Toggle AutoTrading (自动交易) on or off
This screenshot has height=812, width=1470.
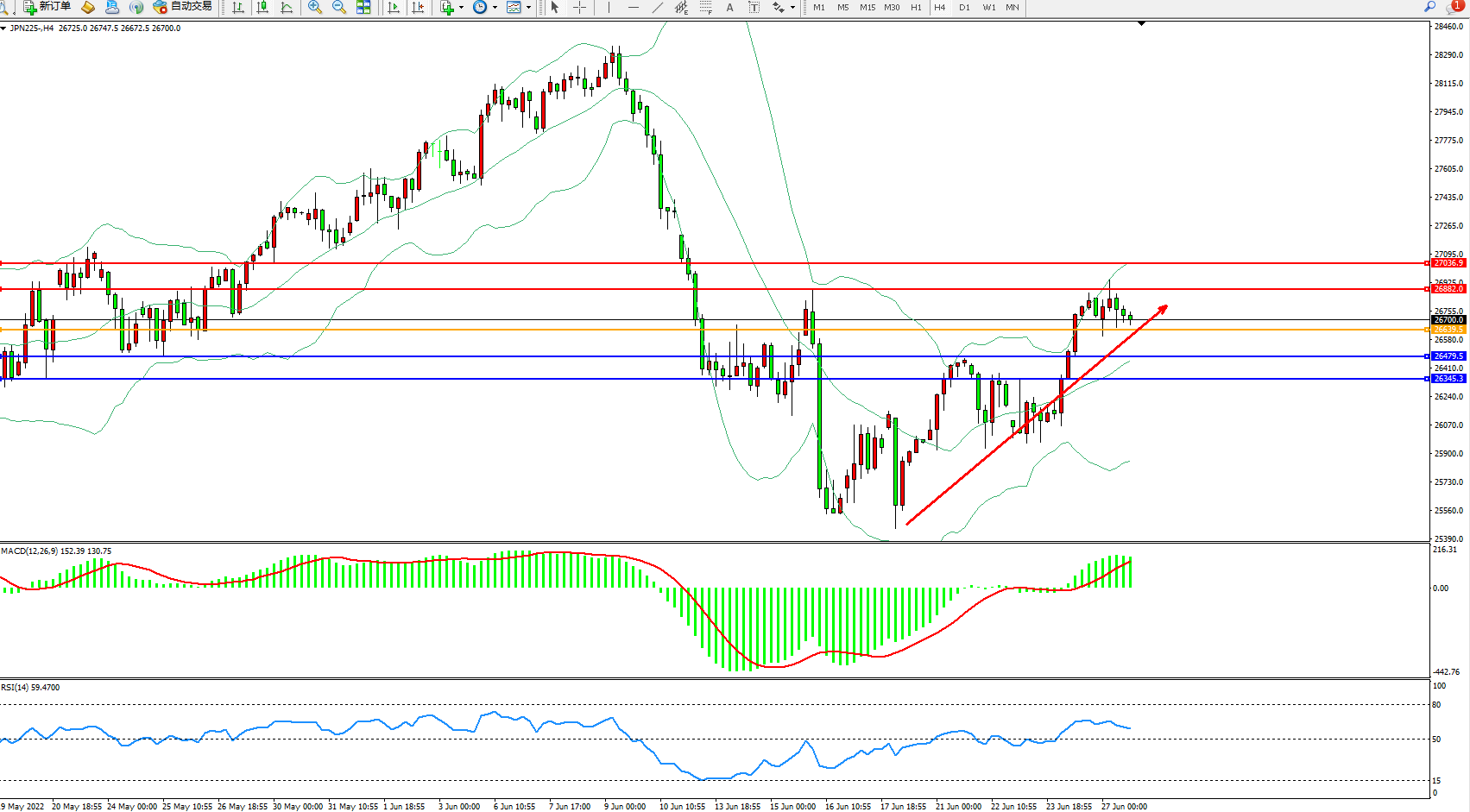point(182,7)
